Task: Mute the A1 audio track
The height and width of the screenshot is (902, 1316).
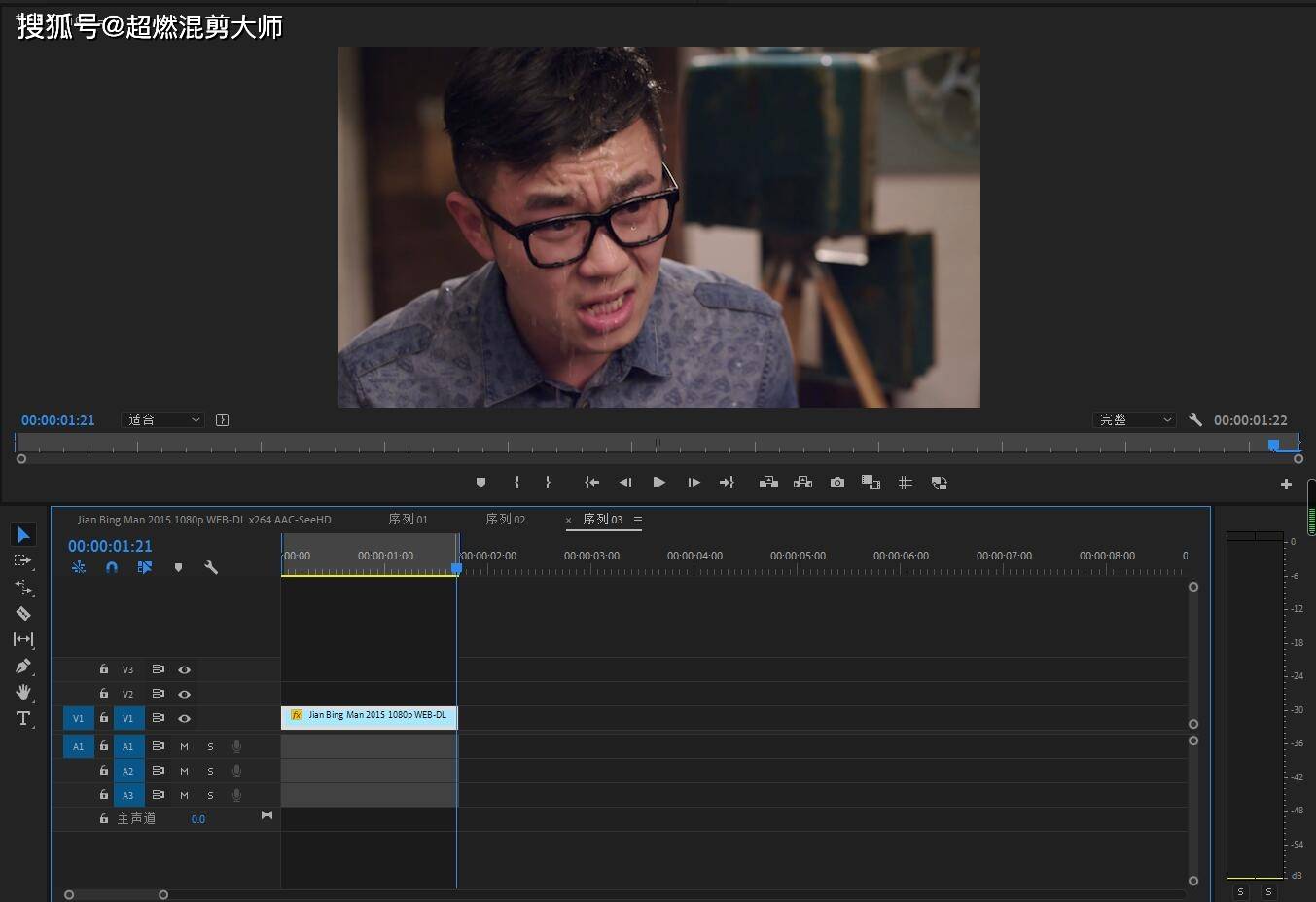Action: pos(184,746)
